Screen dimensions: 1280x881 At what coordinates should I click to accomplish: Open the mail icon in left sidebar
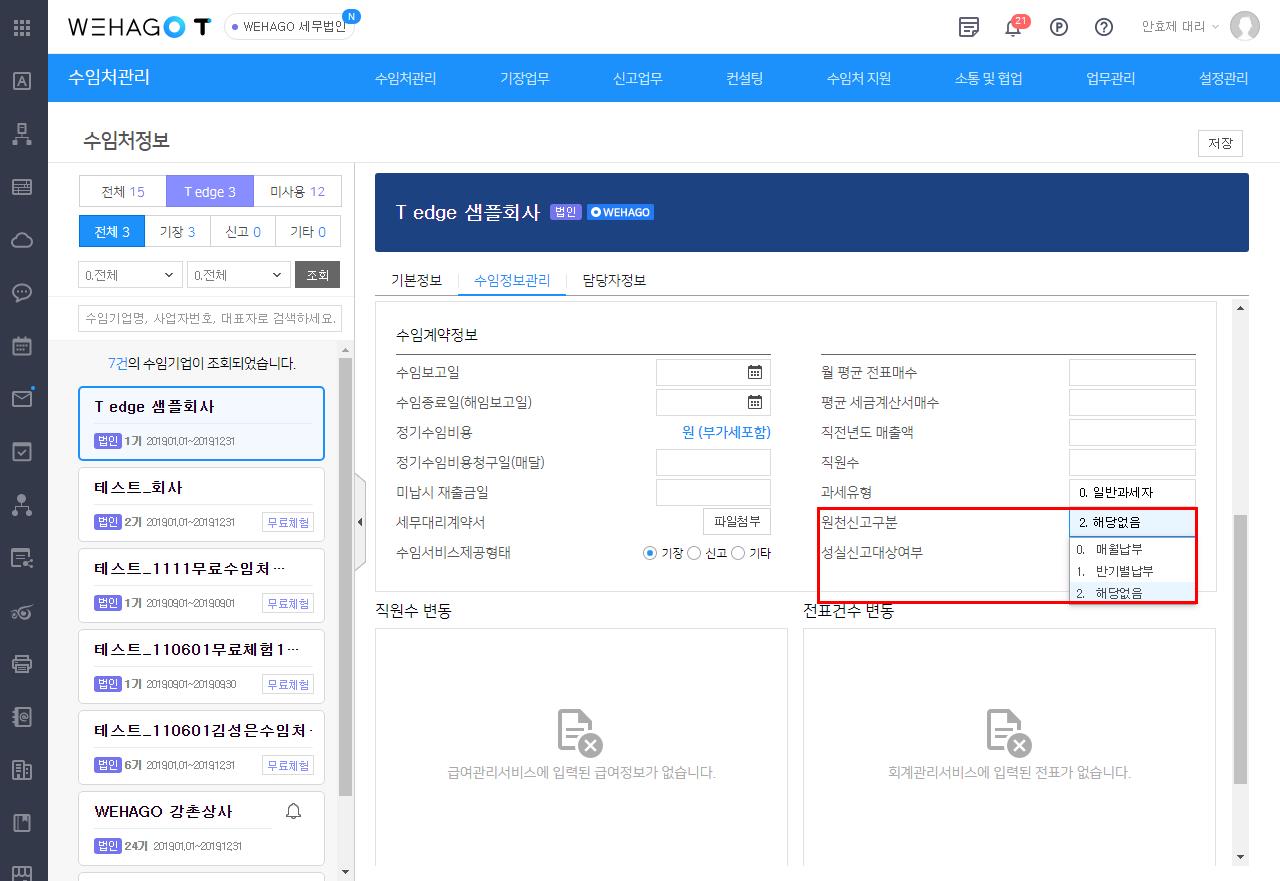pos(22,399)
